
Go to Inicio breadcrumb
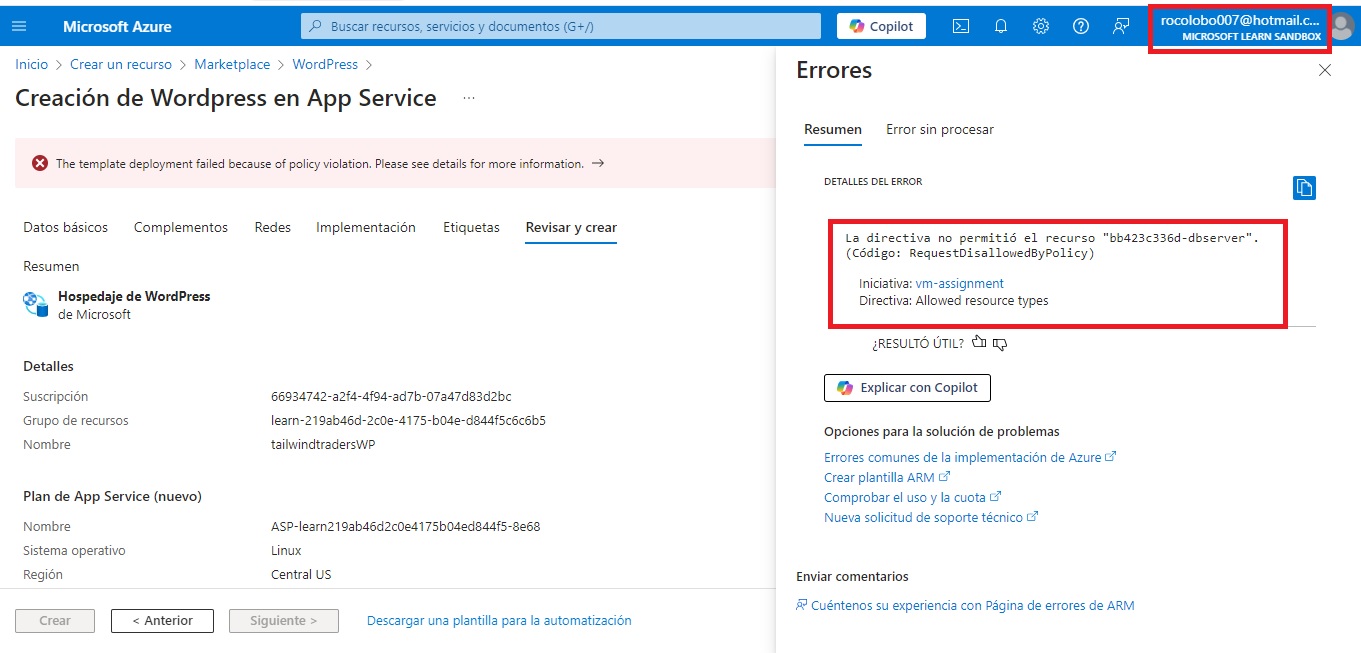(x=32, y=64)
